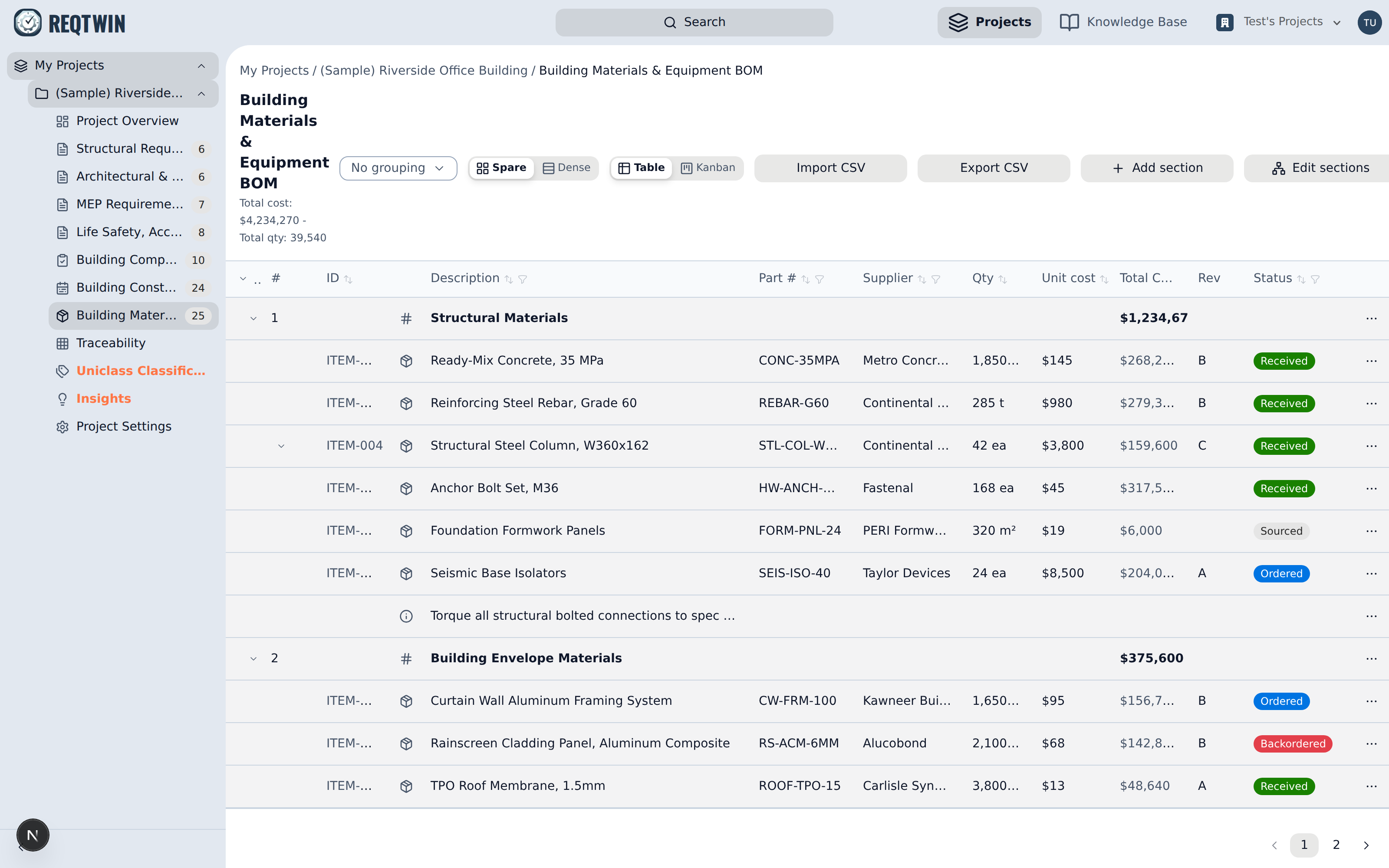
Task: Switch to Kanban view
Action: coord(708,168)
